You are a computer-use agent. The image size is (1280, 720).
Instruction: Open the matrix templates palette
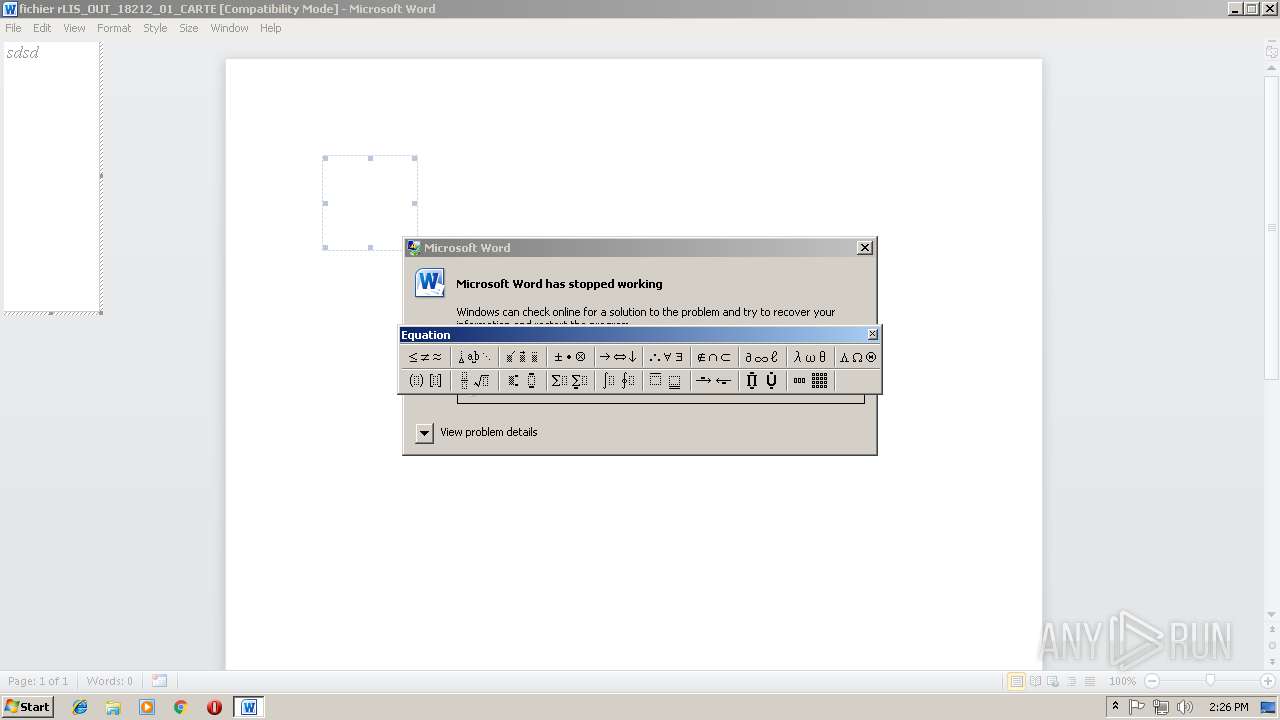[810, 381]
